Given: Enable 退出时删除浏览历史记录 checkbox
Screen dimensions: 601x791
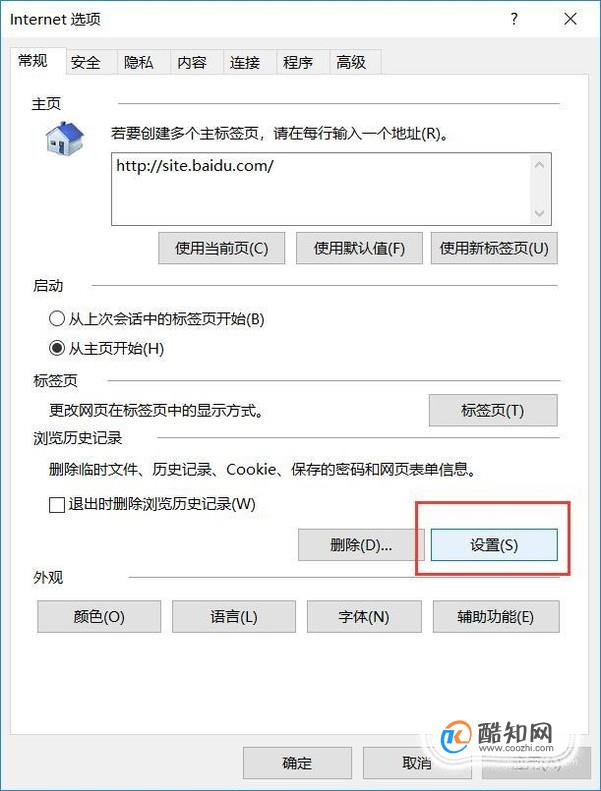Looking at the screenshot, I should point(57,504).
